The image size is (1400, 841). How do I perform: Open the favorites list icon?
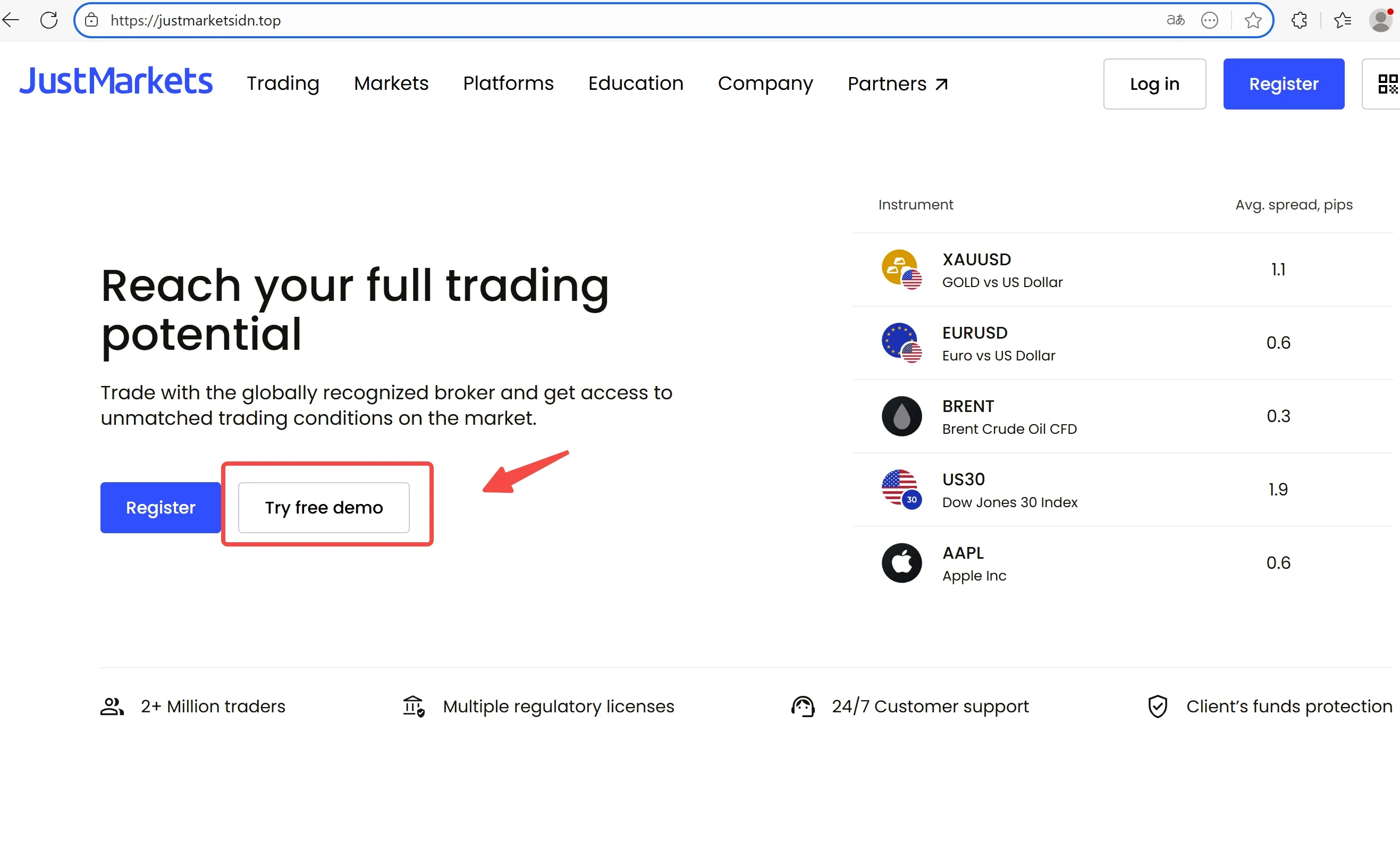pos(1343,20)
